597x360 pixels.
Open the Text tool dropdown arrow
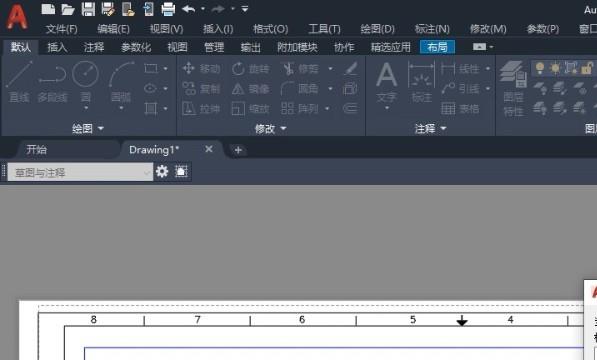tap(386, 108)
